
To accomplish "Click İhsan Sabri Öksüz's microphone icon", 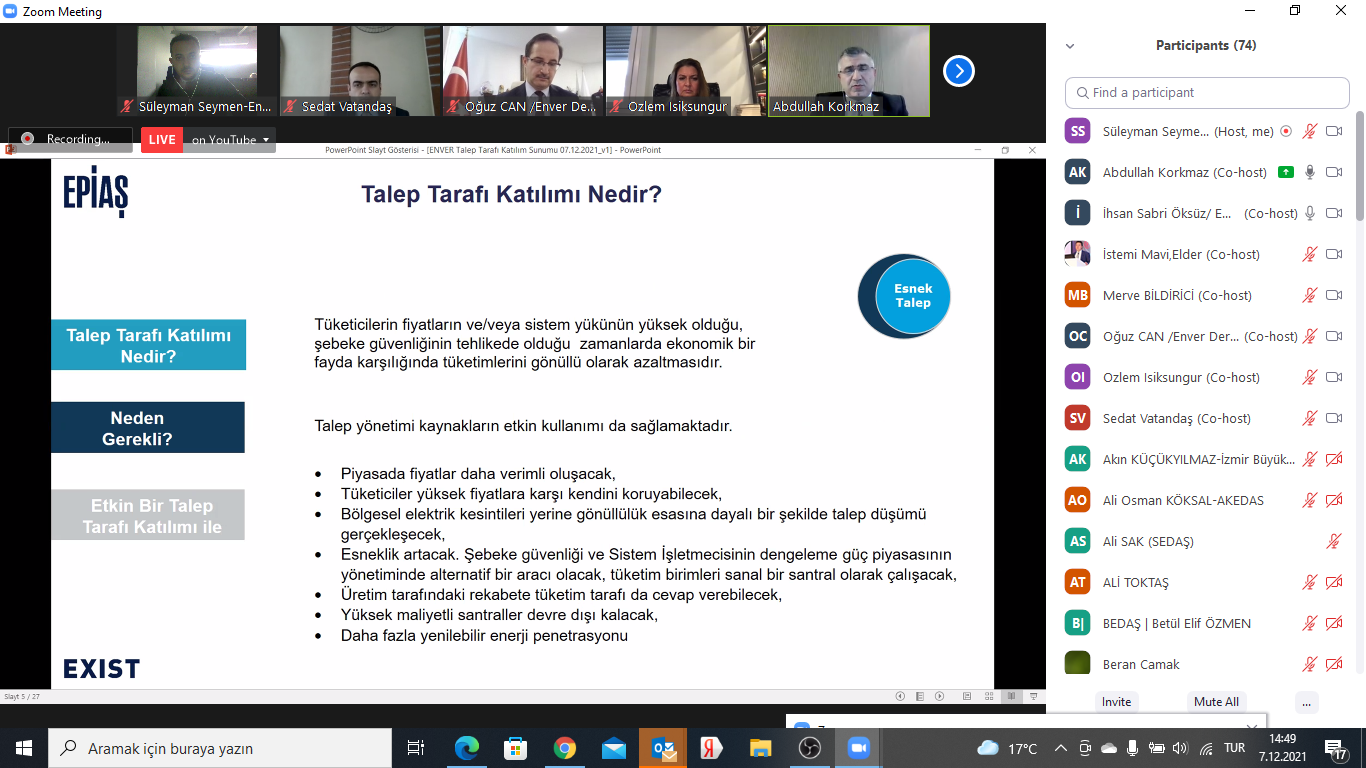I will click(x=1309, y=213).
